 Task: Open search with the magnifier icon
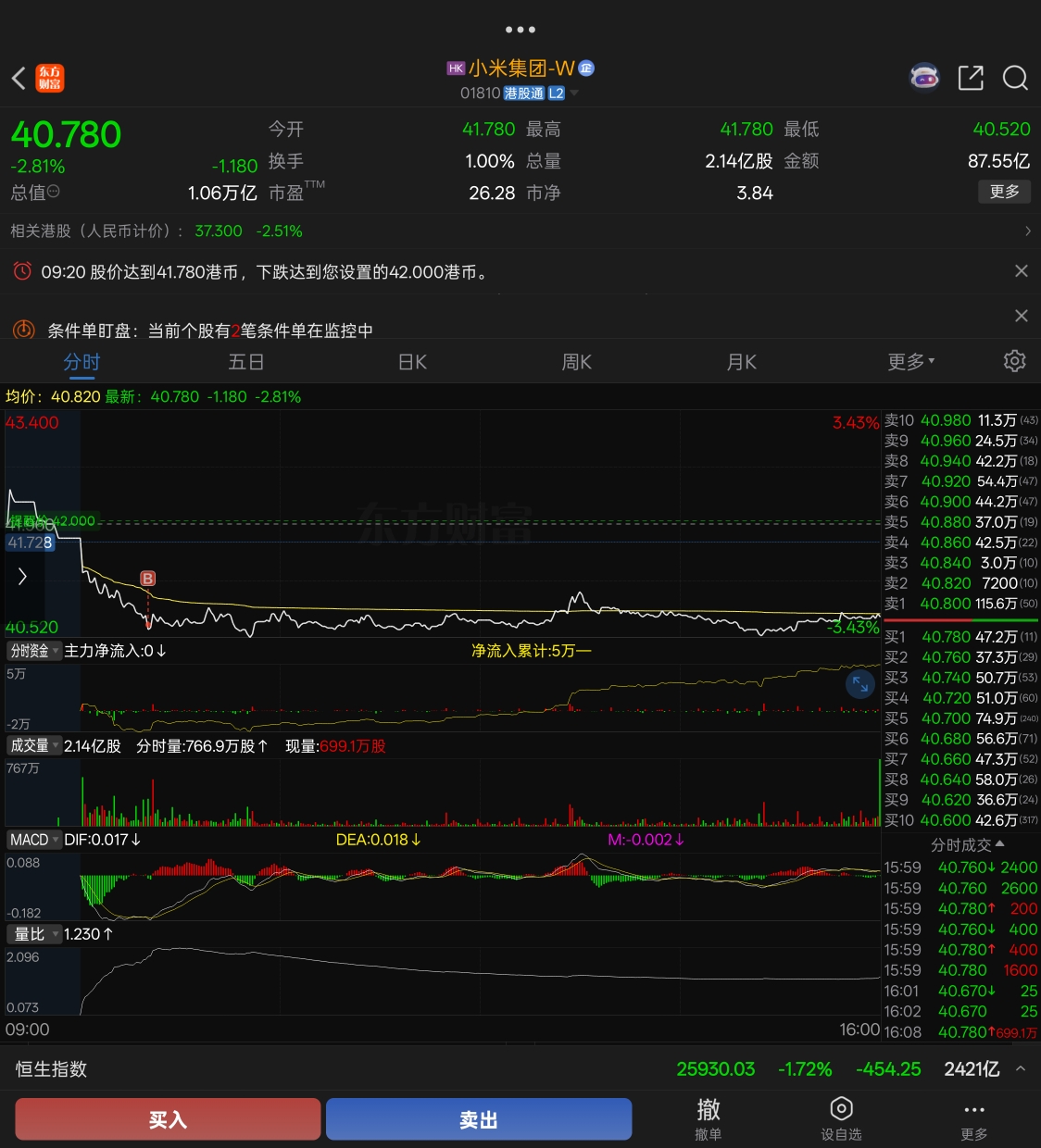pyautogui.click(x=1016, y=78)
